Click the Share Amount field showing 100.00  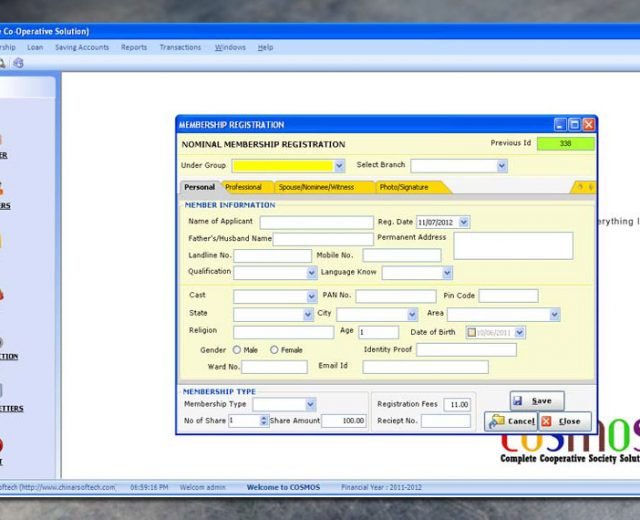(344, 420)
